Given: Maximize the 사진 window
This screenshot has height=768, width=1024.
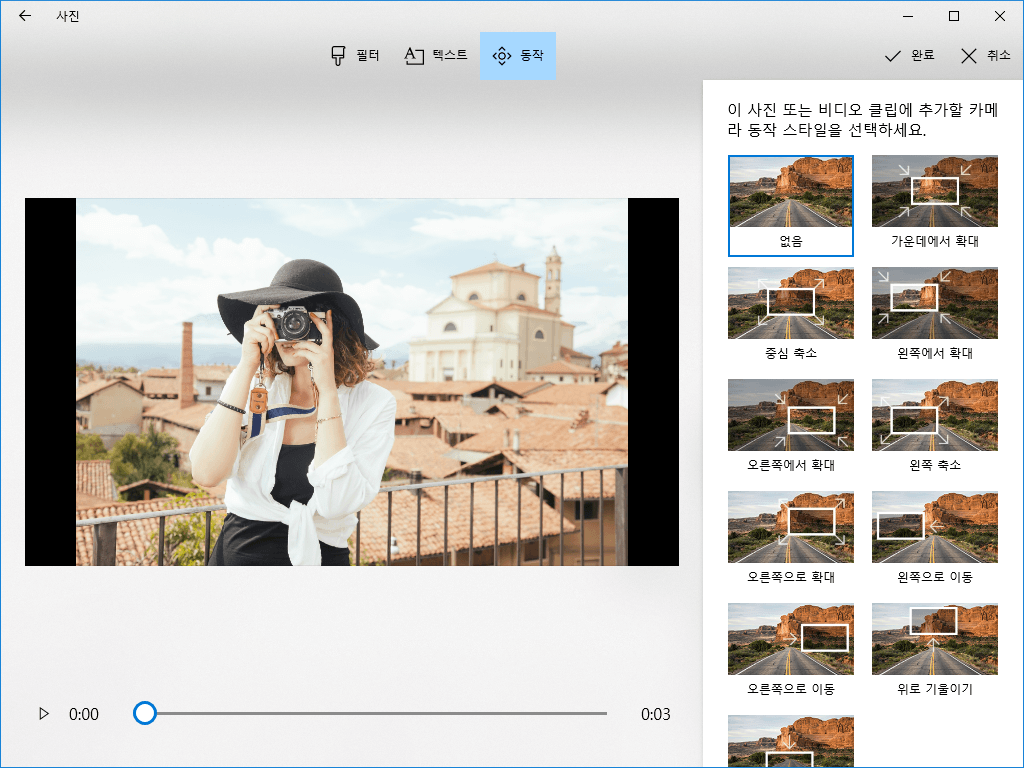Looking at the screenshot, I should point(953,16).
